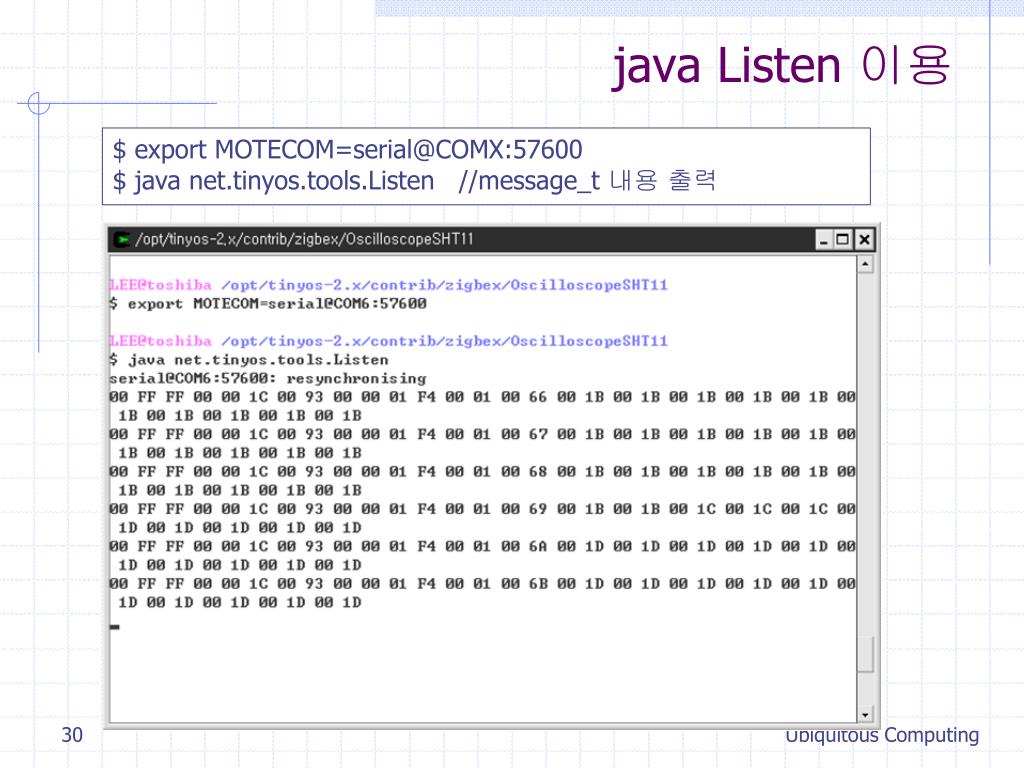Screen dimensions: 1024x768
Task: Click hex packet line containing '00 68'
Action: tap(483, 472)
